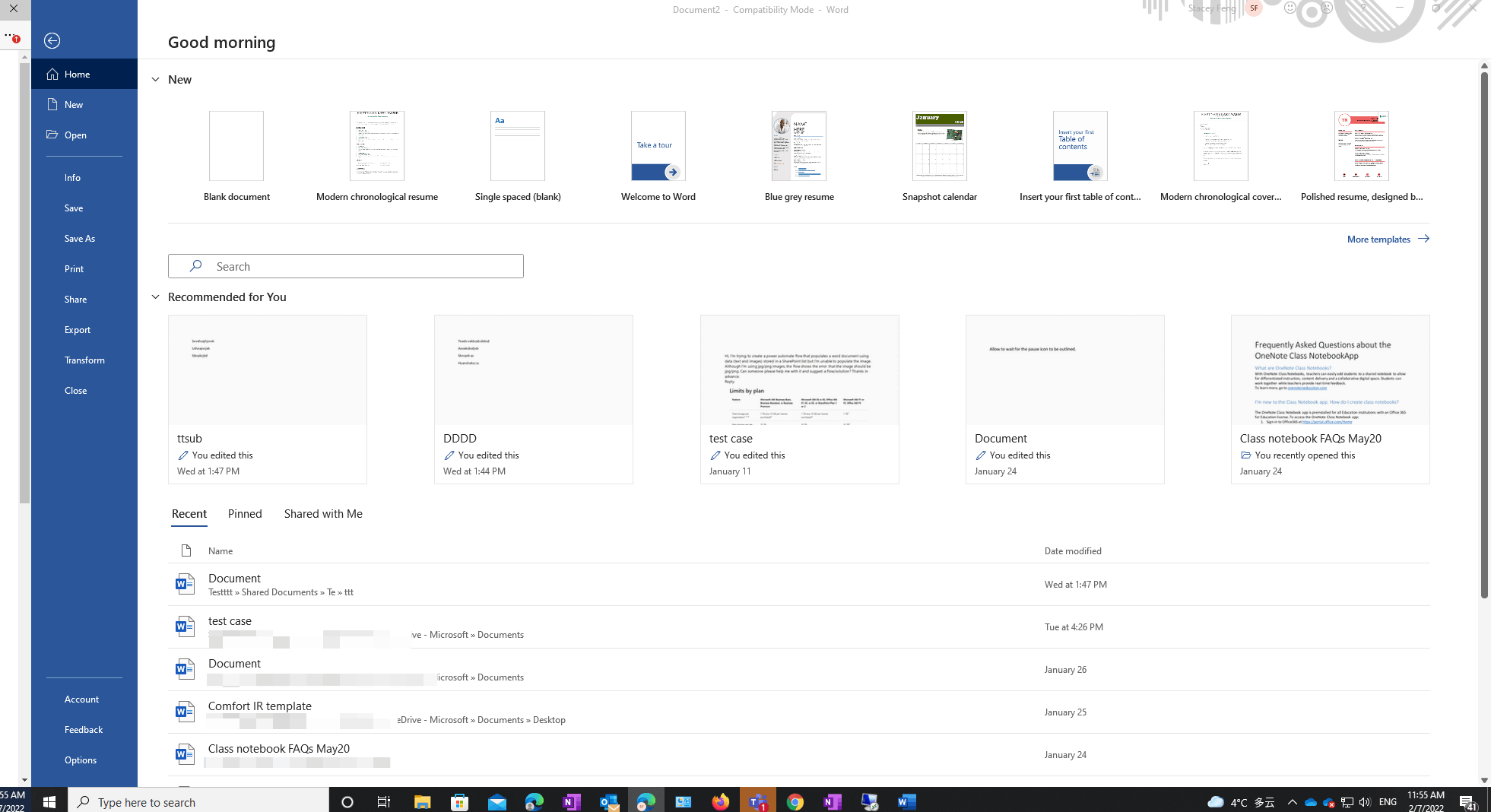Open More templates
The image size is (1491, 812).
[x=1387, y=239]
